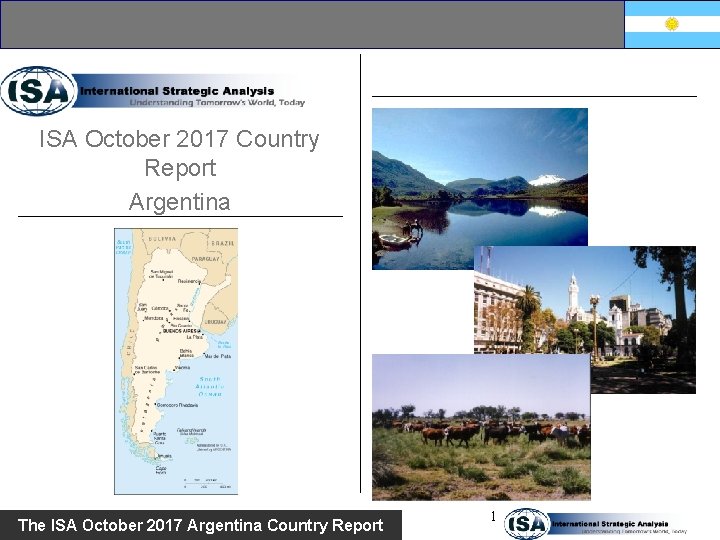This screenshot has width=720, height=540.
Task: Click 'Mendoza' label on the map
Action: [153, 318]
